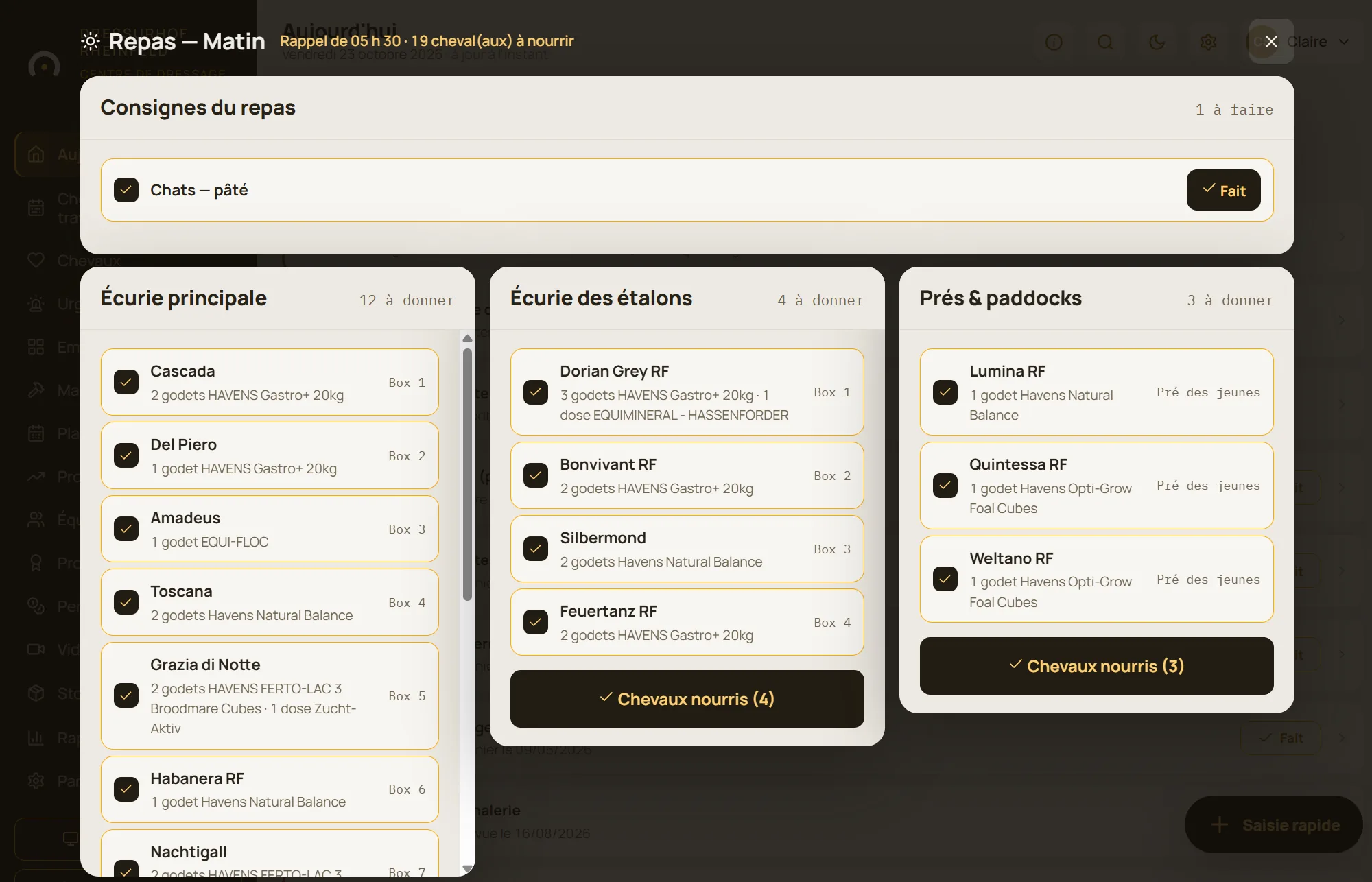The image size is (1372, 882).
Task: Expand the Claire user menu chevron
Action: coord(1344,42)
